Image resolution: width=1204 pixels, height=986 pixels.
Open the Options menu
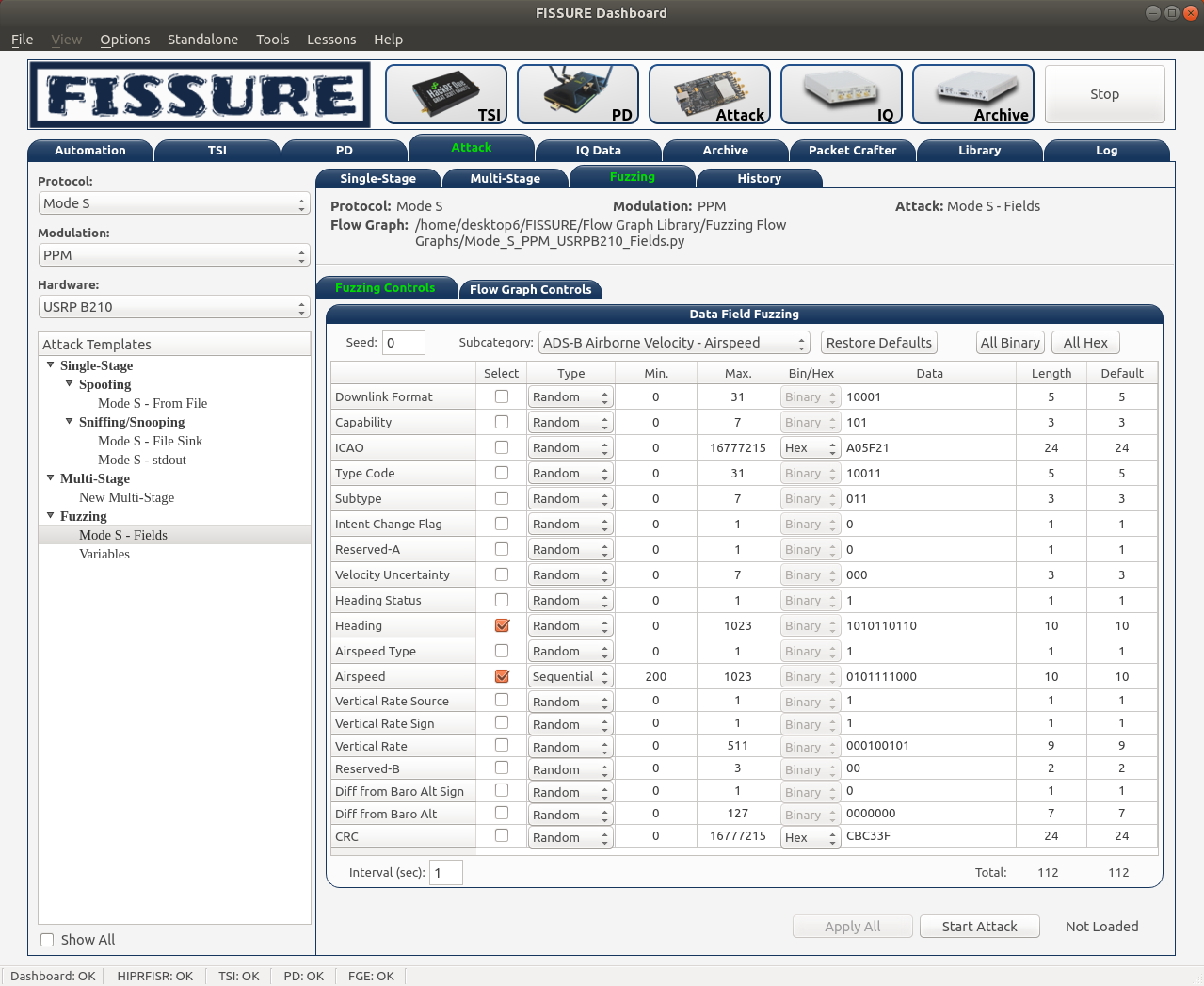(x=125, y=40)
